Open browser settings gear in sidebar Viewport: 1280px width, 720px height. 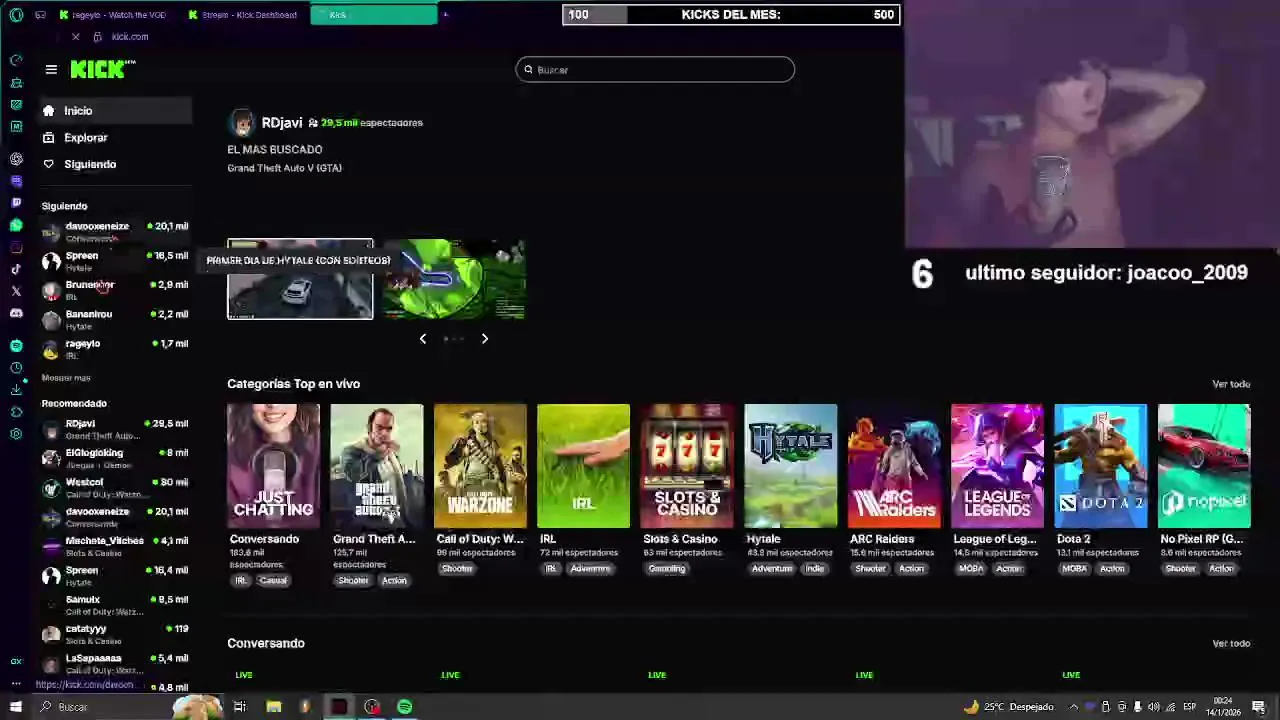coord(16,434)
